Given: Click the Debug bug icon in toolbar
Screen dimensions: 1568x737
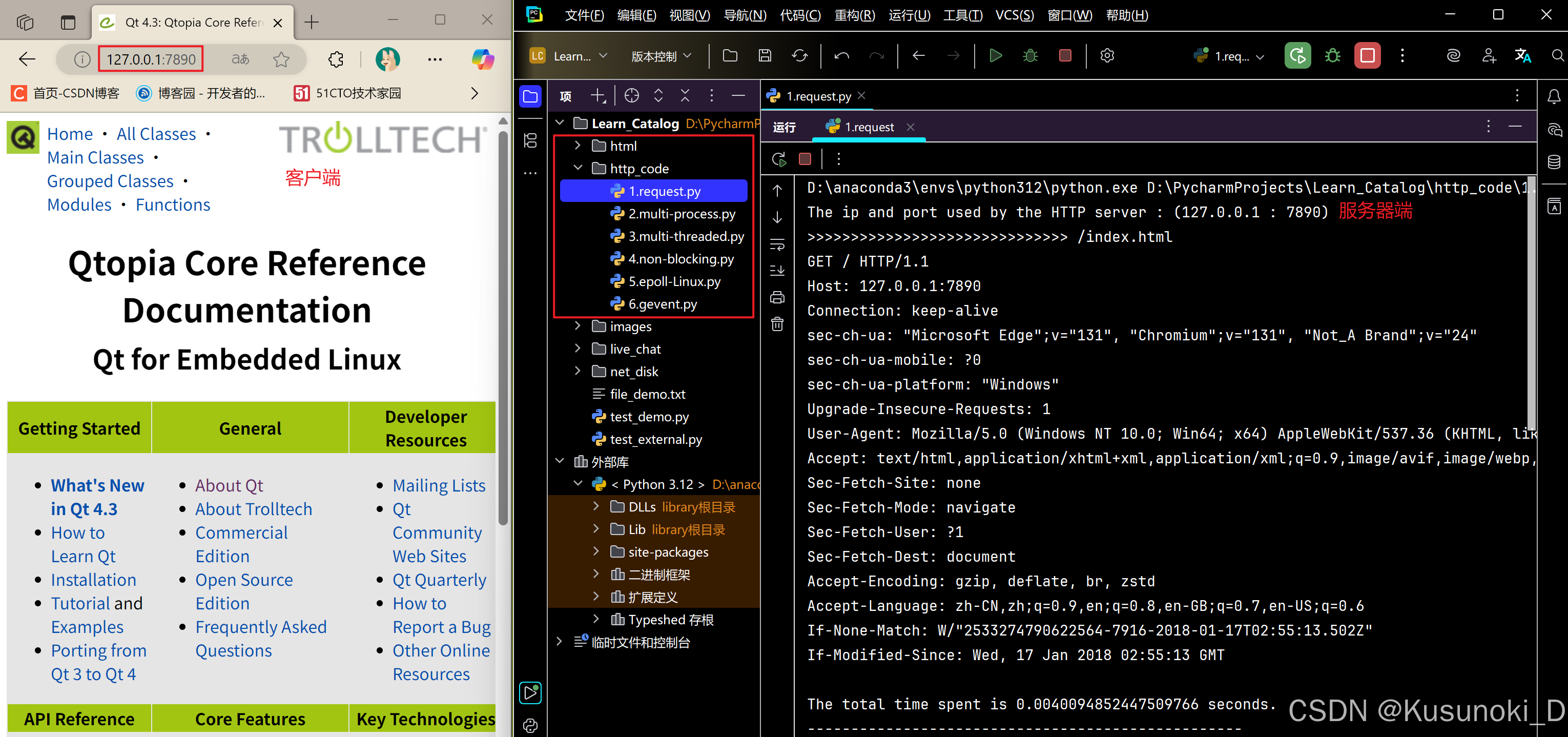Looking at the screenshot, I should [x=1030, y=56].
